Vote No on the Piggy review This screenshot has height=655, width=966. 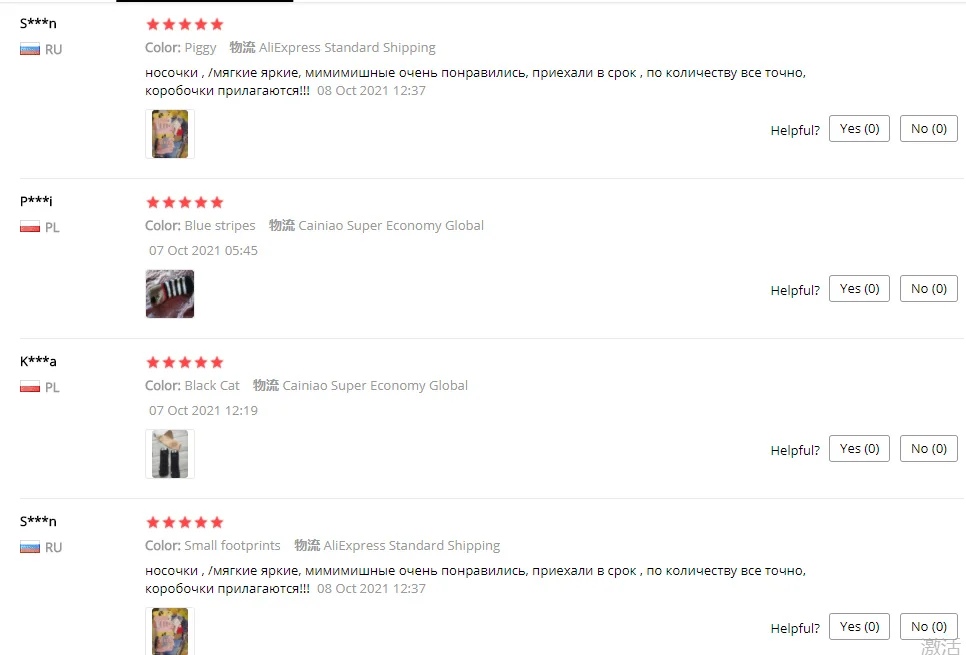pyautogui.click(x=928, y=128)
